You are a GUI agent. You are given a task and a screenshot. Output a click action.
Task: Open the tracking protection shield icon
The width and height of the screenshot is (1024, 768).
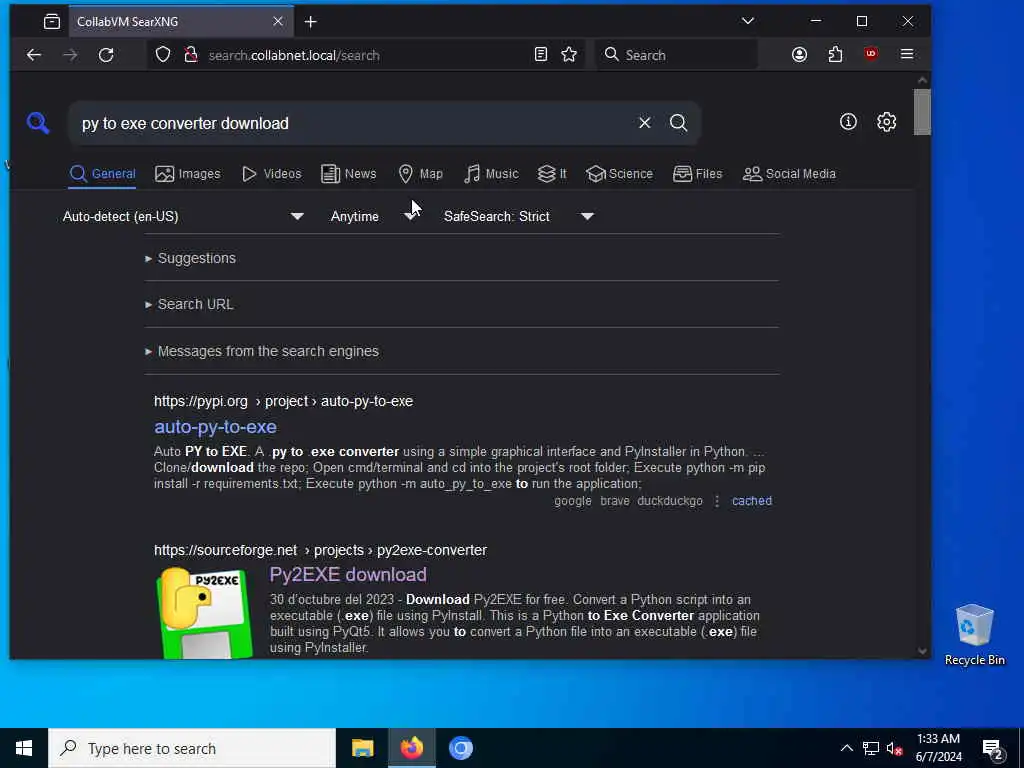[x=163, y=55]
